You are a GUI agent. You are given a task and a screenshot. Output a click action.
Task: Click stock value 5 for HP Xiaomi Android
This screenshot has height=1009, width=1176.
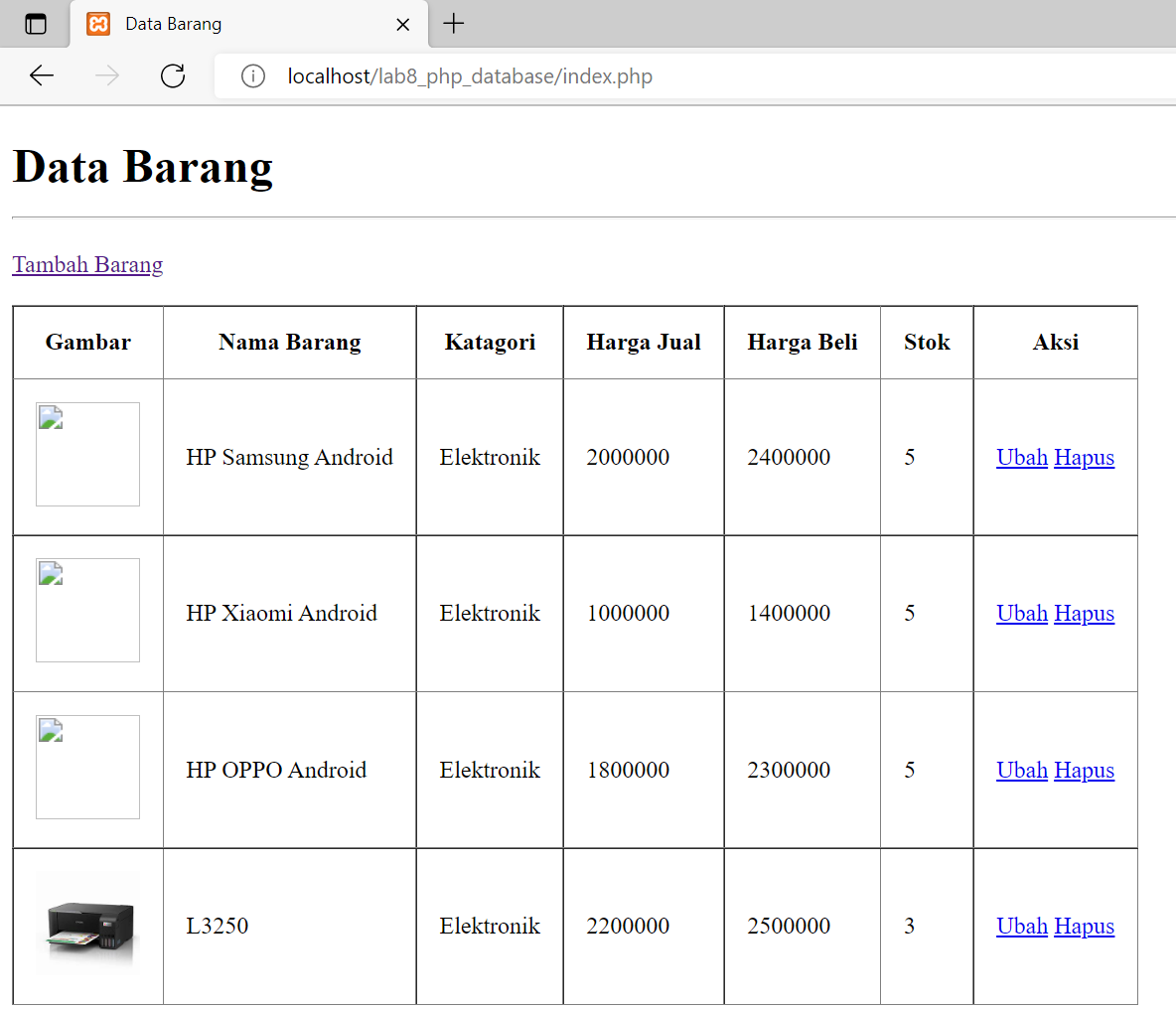pyautogui.click(x=909, y=613)
